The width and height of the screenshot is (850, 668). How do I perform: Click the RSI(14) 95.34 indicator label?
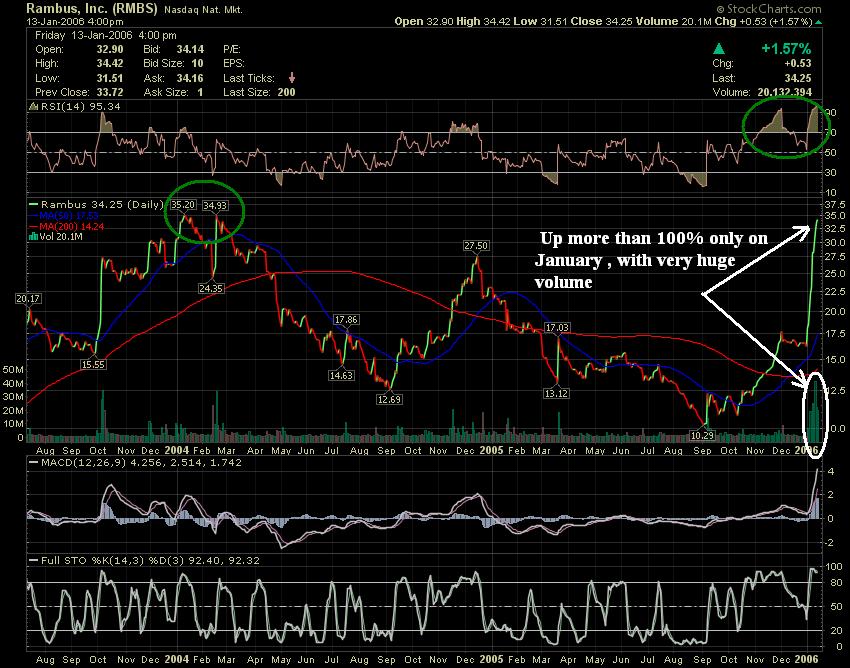click(75, 106)
